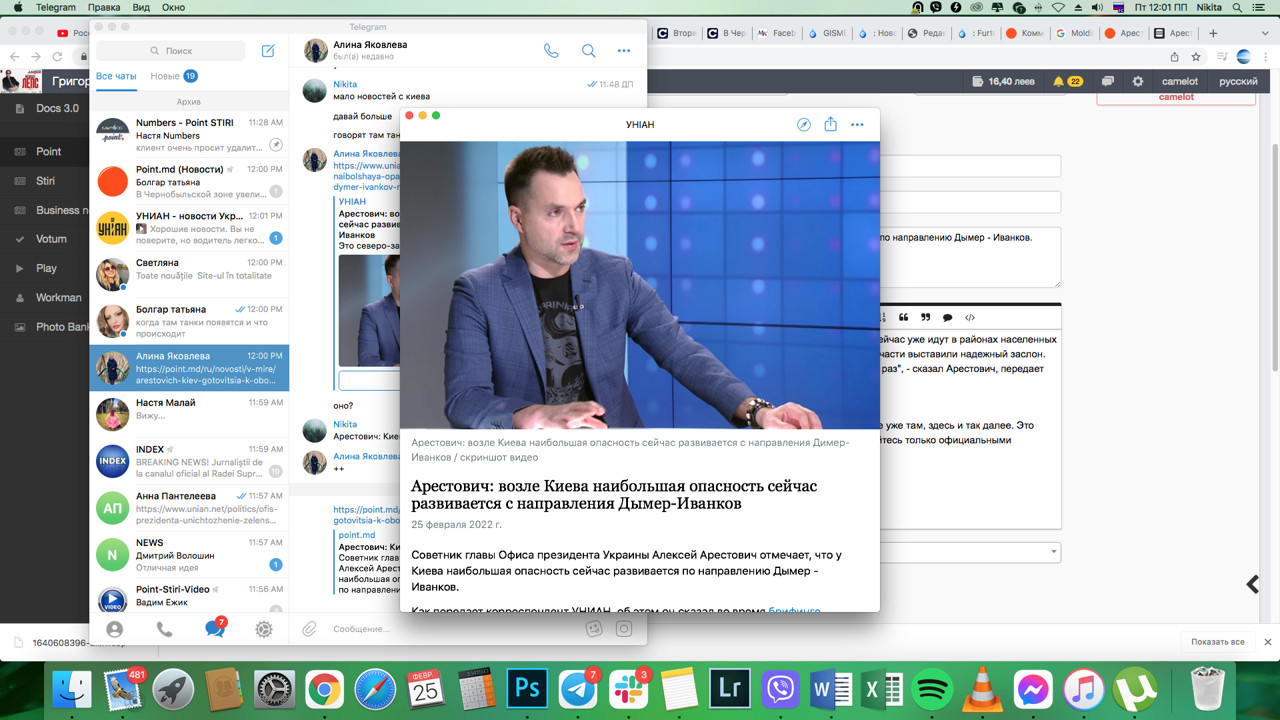
Task: Switch to the Все чаты tab
Action: point(116,76)
